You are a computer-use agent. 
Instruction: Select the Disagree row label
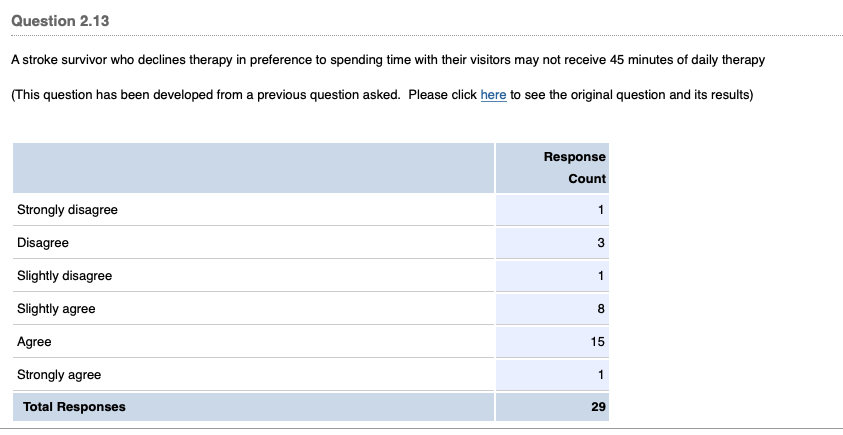click(43, 243)
